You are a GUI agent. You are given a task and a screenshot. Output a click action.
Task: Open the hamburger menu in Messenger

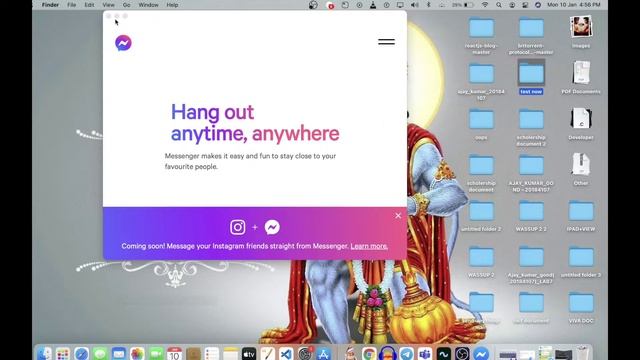tap(386, 42)
